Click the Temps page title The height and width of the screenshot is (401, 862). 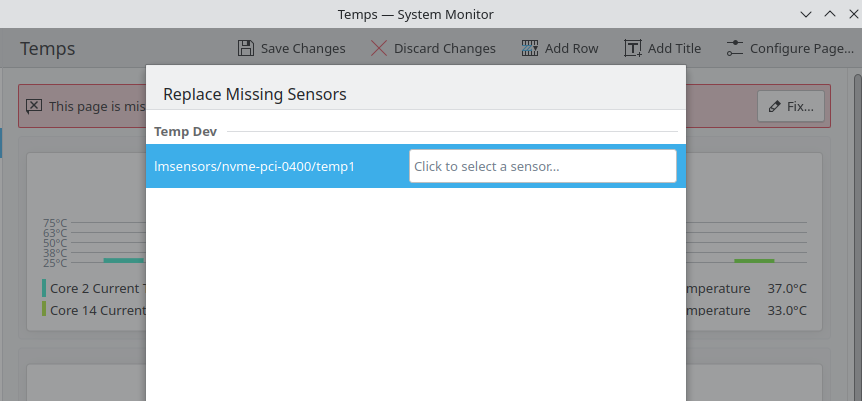click(x=48, y=48)
